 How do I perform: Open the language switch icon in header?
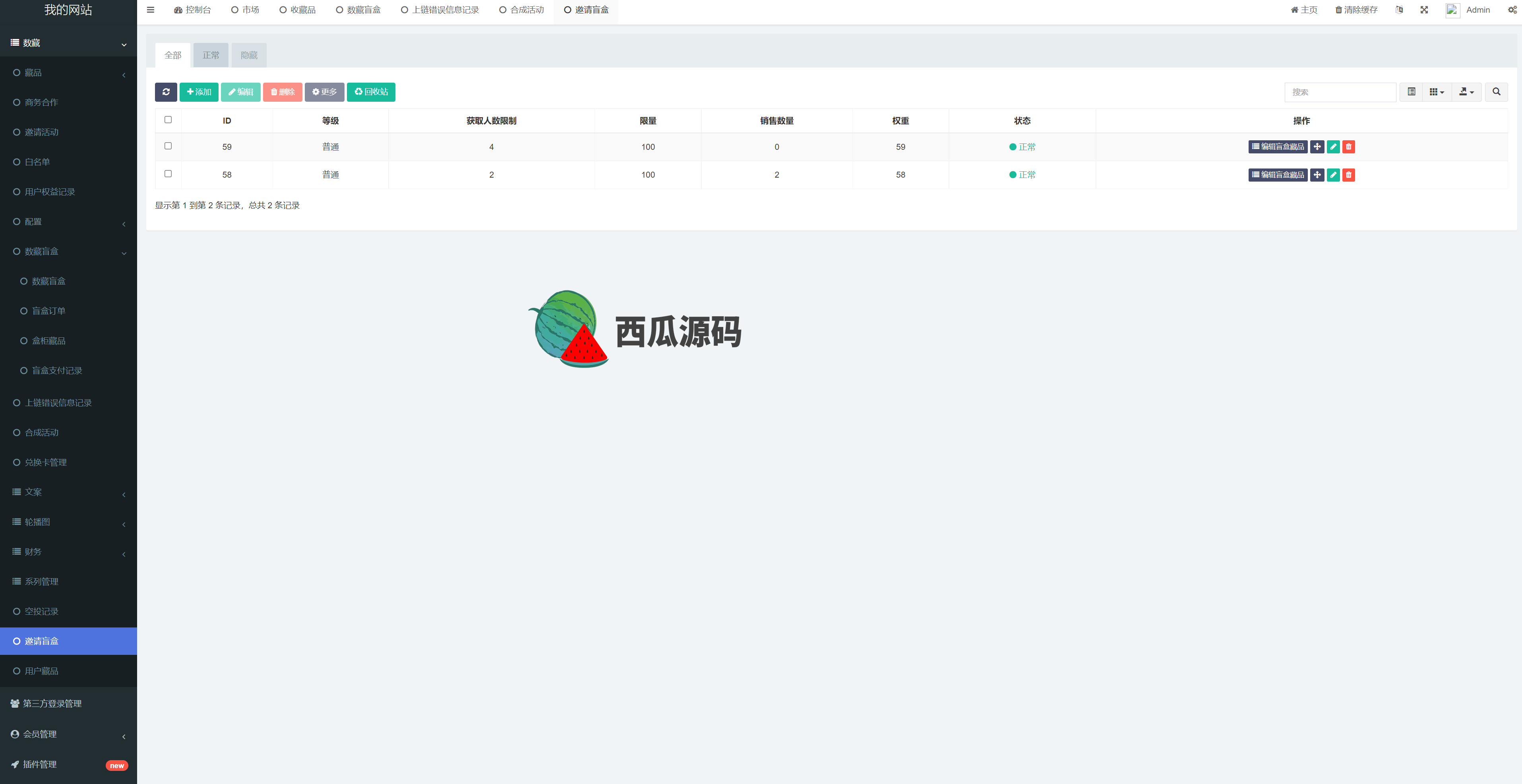pos(1399,10)
